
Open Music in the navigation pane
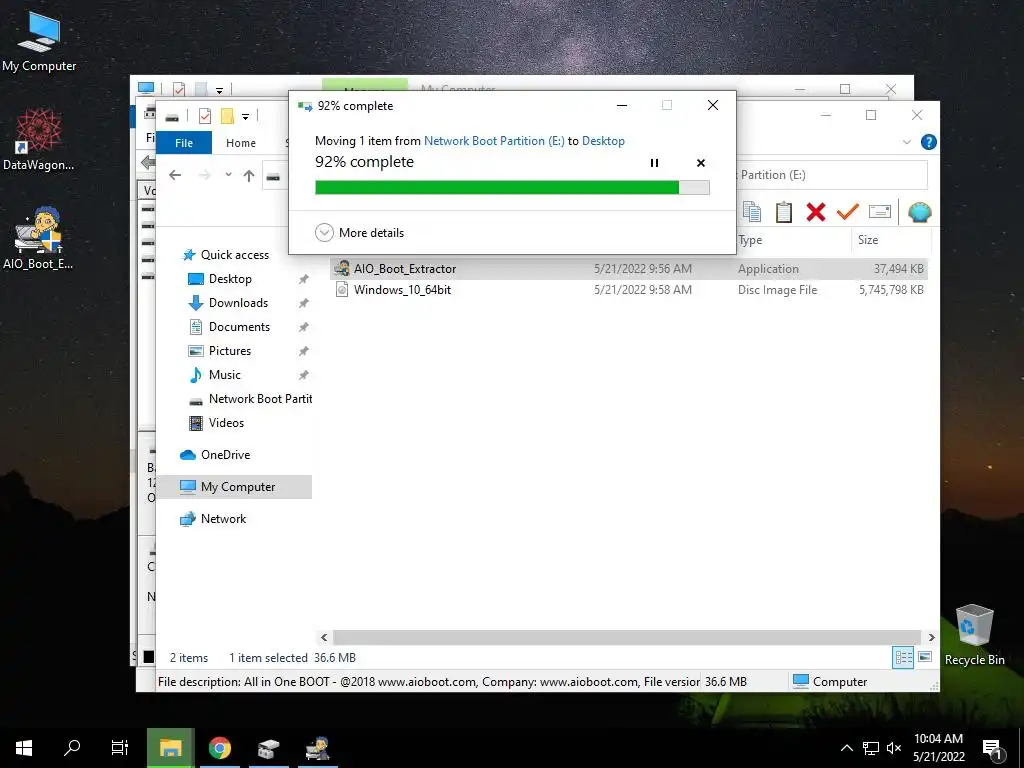point(224,375)
